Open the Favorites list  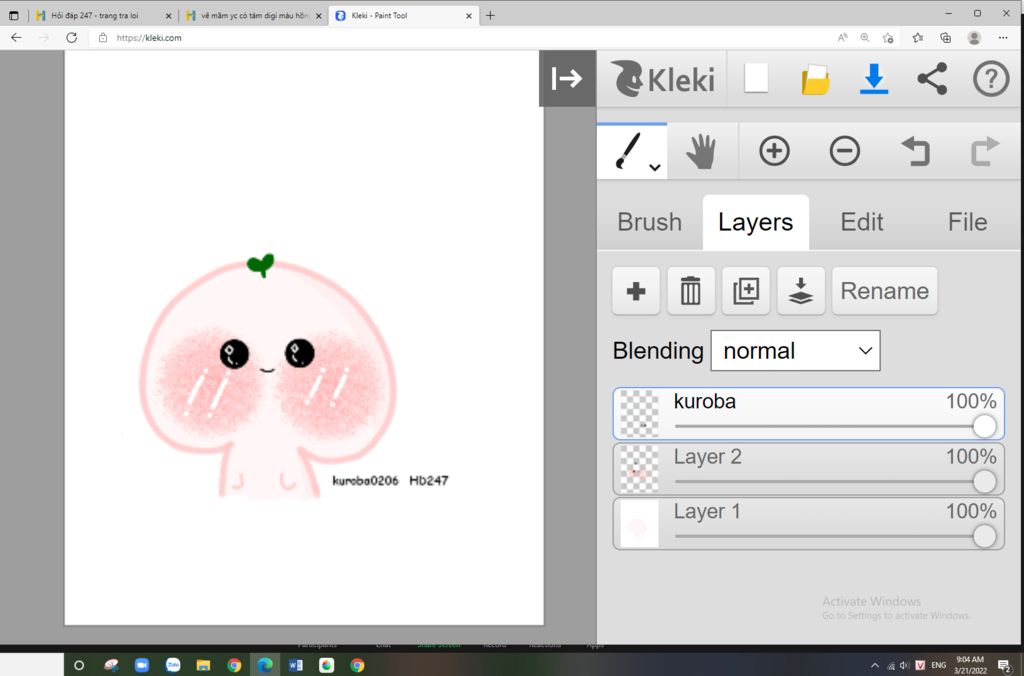(918, 38)
